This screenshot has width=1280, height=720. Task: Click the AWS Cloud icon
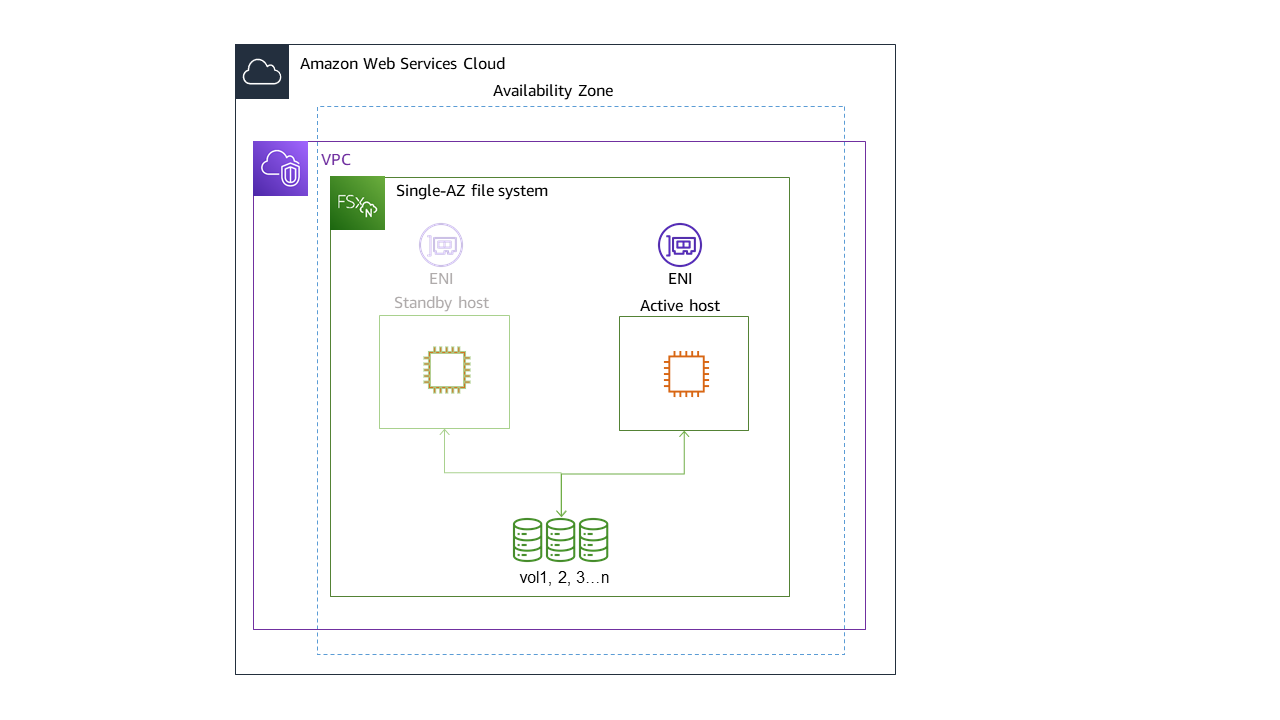262,71
